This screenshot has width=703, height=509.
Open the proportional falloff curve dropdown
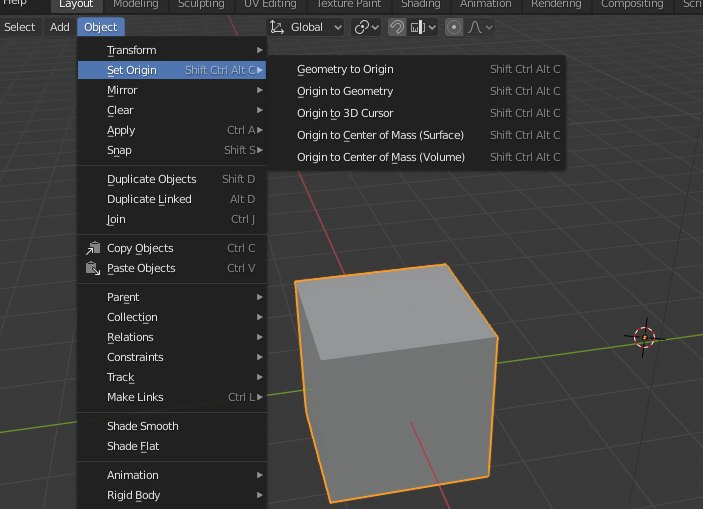pos(480,27)
